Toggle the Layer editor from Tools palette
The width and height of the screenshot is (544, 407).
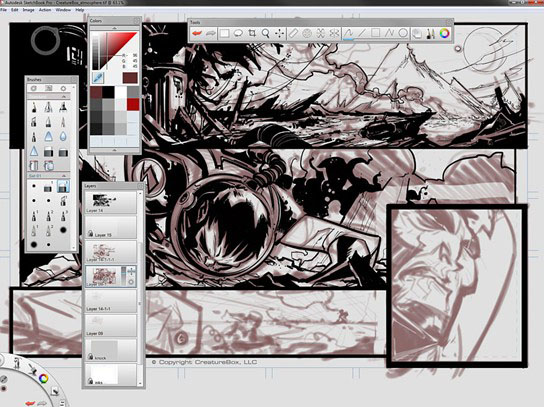pyautogui.click(x=417, y=34)
